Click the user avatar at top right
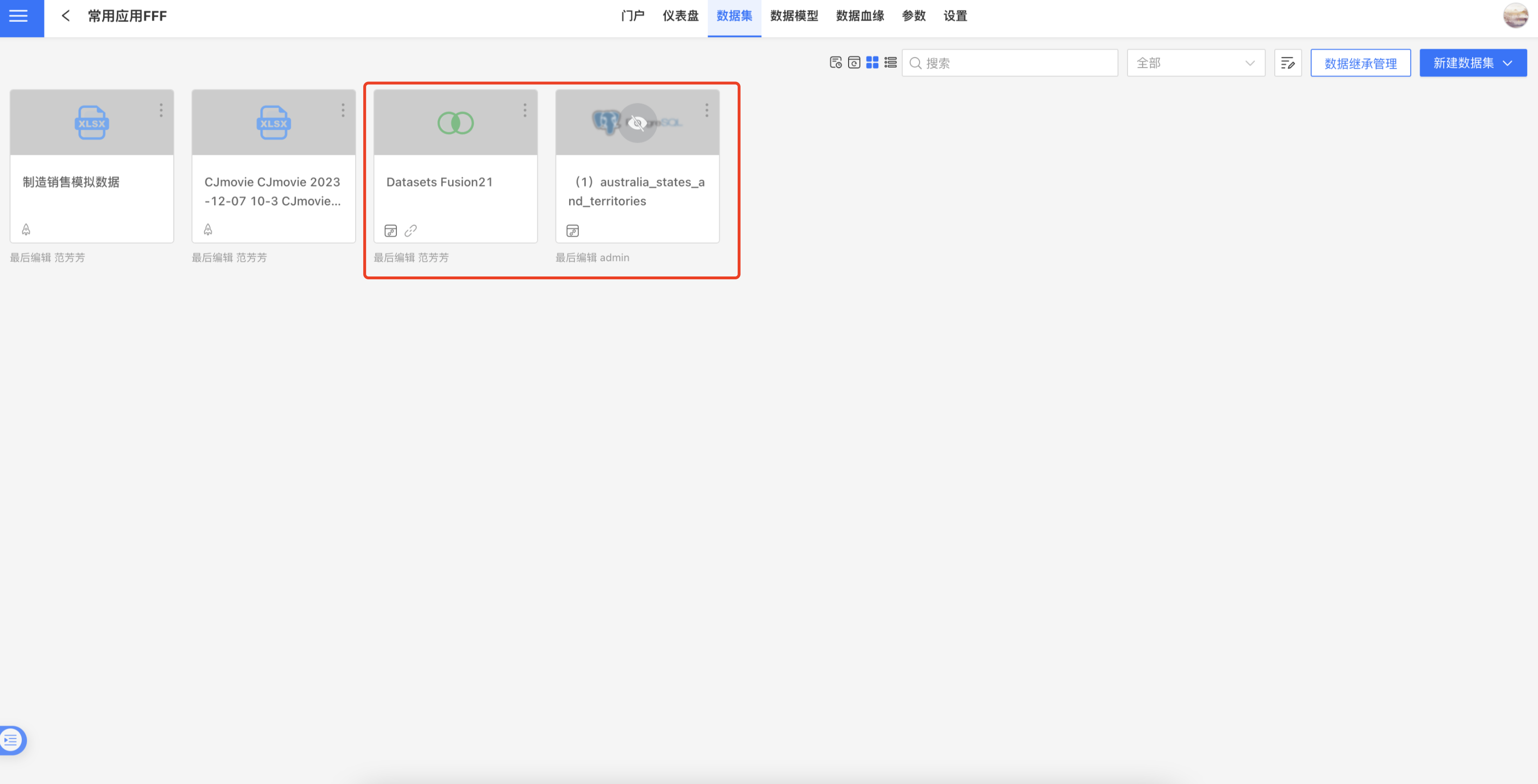The width and height of the screenshot is (1538, 784). click(1515, 16)
